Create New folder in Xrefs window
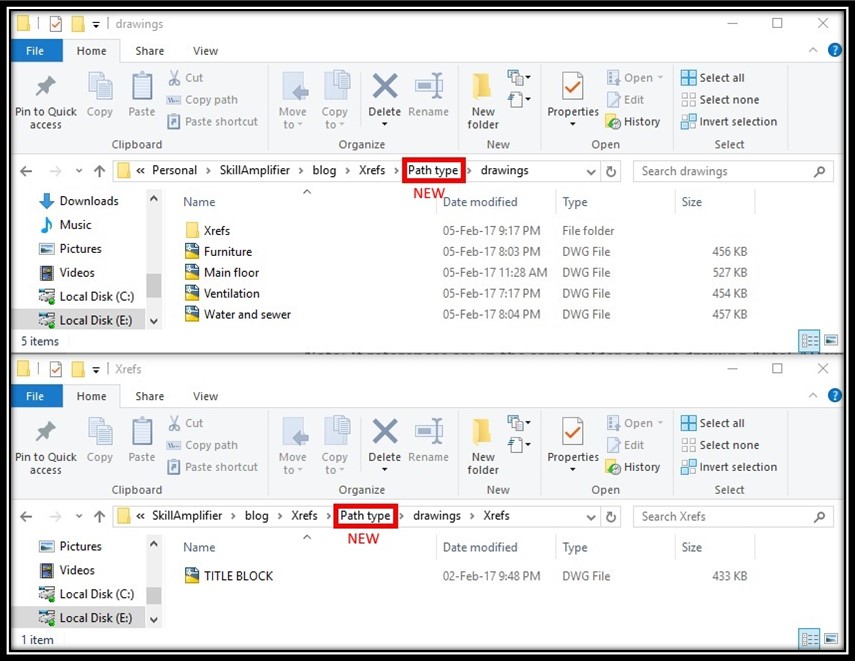 [x=483, y=447]
